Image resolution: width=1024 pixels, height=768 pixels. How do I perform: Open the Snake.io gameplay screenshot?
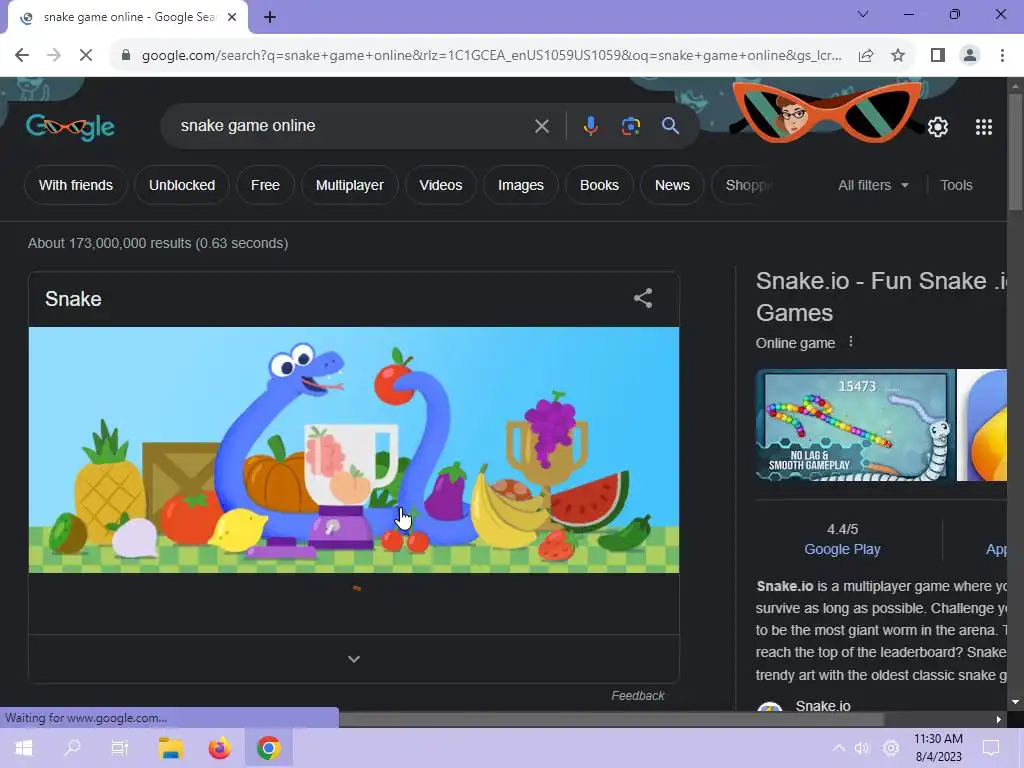pos(855,425)
